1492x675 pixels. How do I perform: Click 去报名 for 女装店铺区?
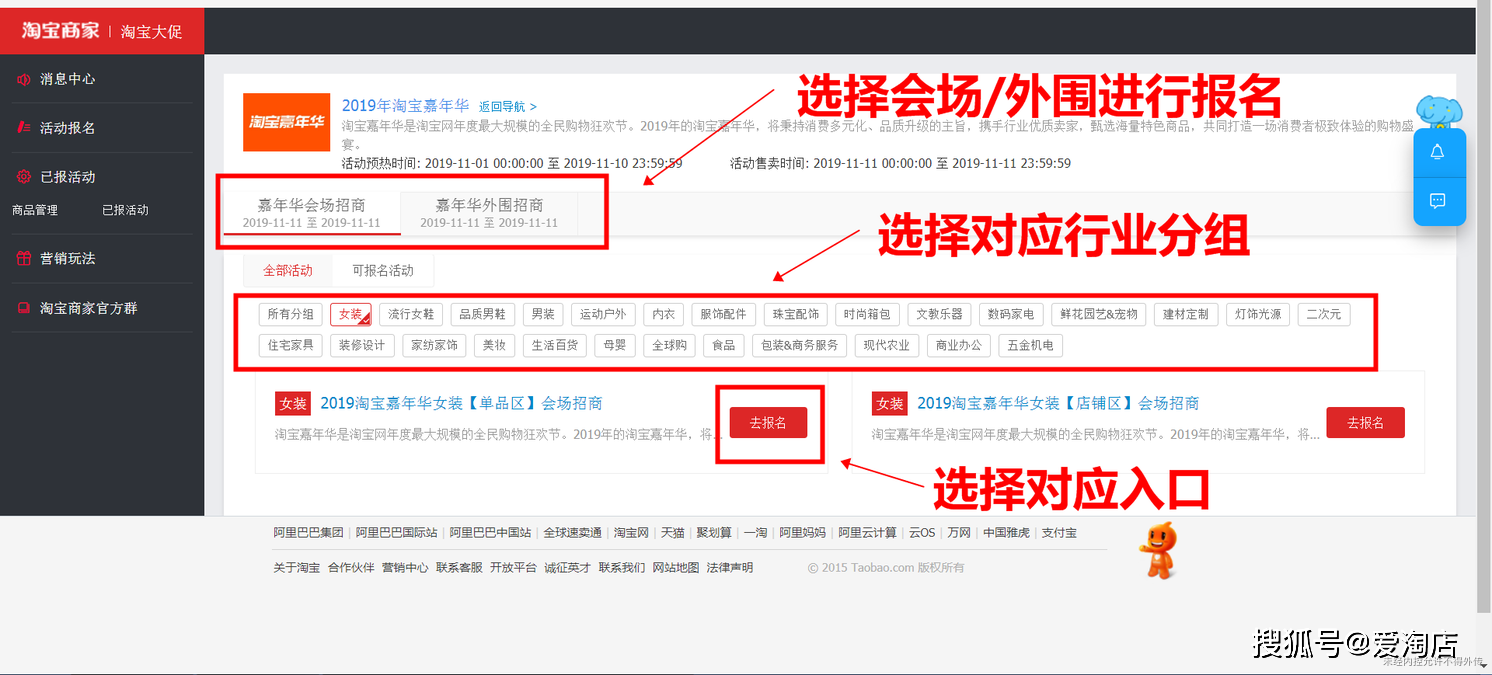(x=1365, y=423)
